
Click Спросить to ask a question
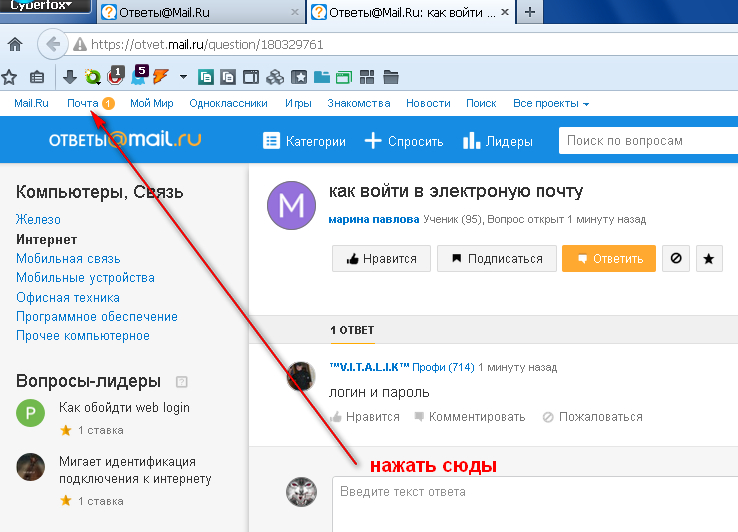click(x=404, y=141)
